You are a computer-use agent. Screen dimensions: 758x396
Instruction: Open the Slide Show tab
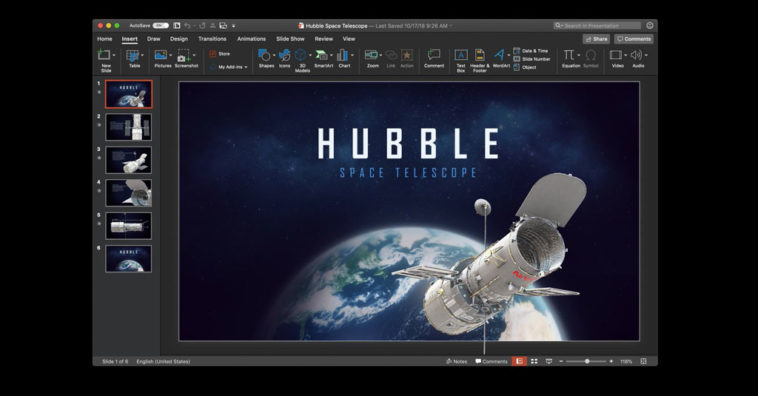[x=291, y=39]
